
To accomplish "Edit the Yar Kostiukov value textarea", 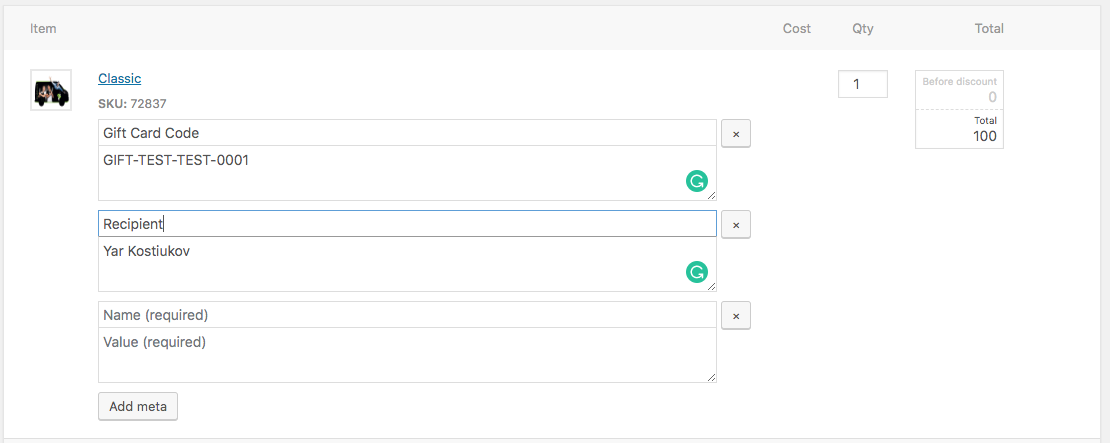I will pyautogui.click(x=390, y=263).
